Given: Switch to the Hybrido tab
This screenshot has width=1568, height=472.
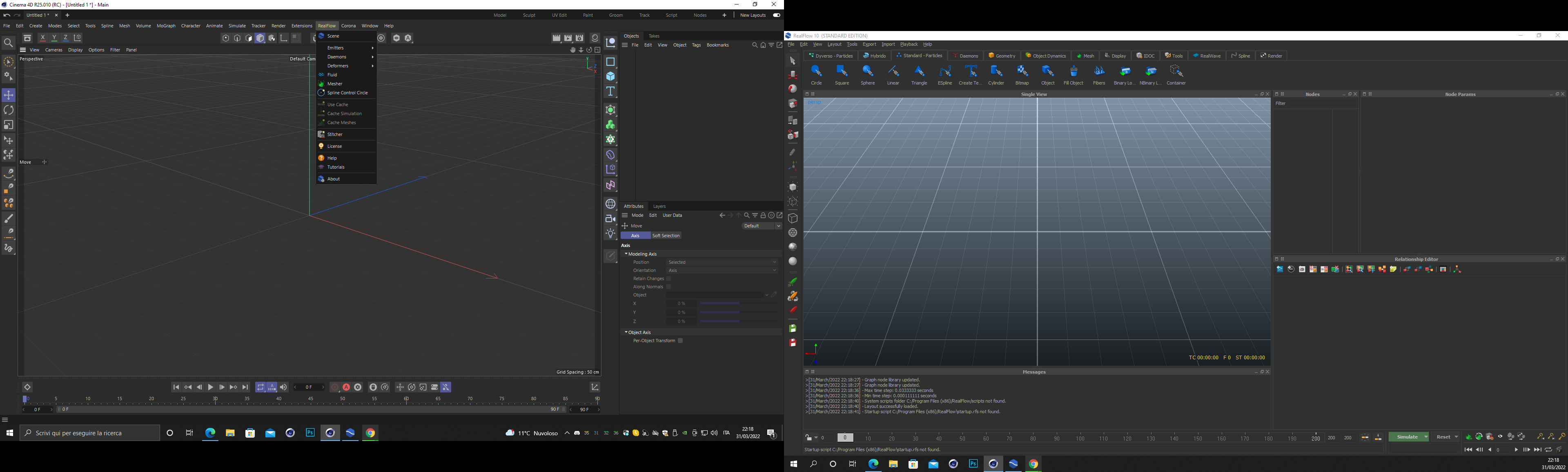Looking at the screenshot, I should tap(875, 56).
